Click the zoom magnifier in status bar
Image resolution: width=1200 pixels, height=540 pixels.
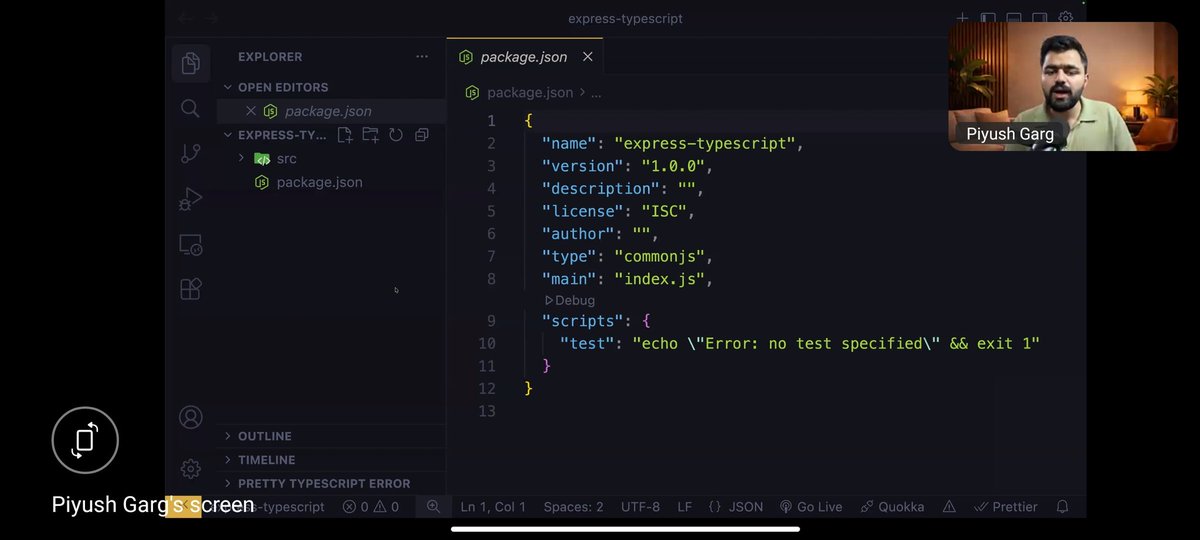click(x=433, y=507)
